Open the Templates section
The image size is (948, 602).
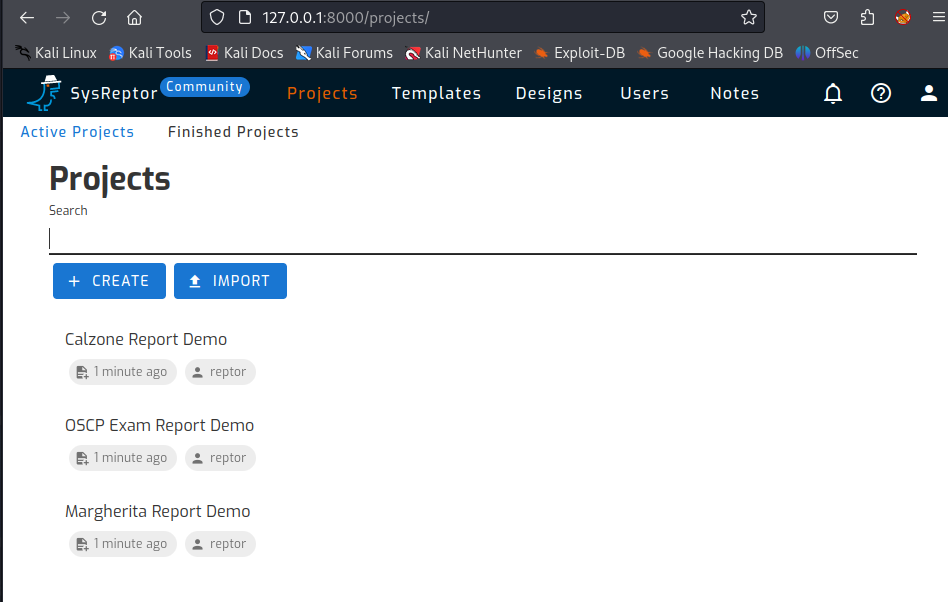click(x=436, y=93)
